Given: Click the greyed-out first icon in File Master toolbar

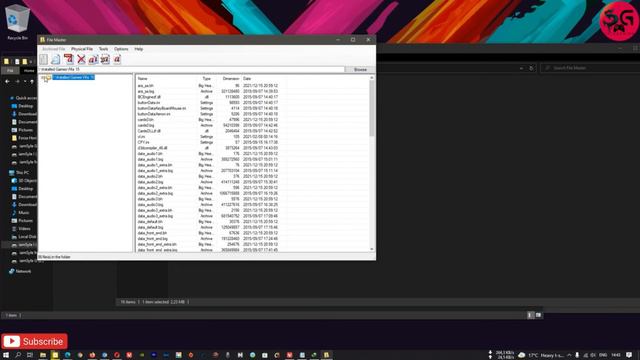Looking at the screenshot, I should [43, 59].
